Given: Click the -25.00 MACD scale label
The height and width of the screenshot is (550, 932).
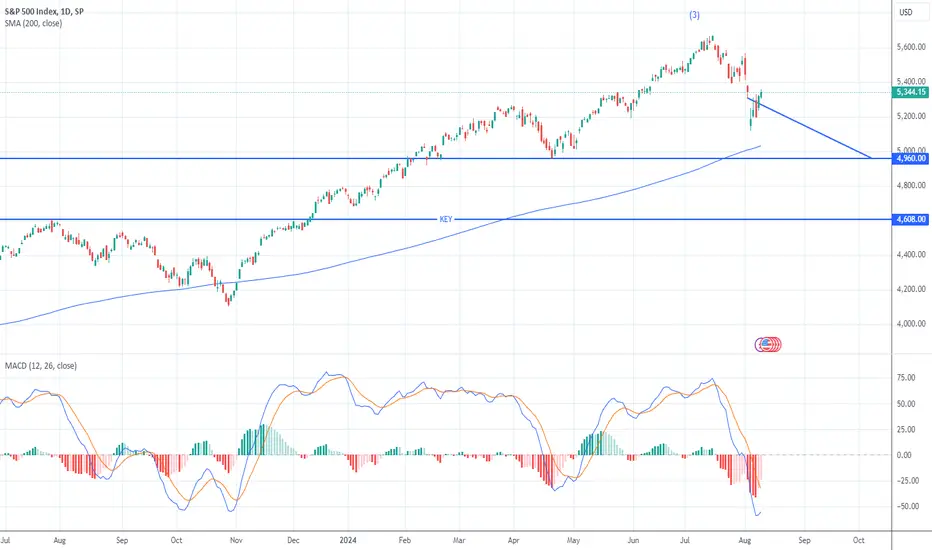Looking at the screenshot, I should tap(907, 480).
